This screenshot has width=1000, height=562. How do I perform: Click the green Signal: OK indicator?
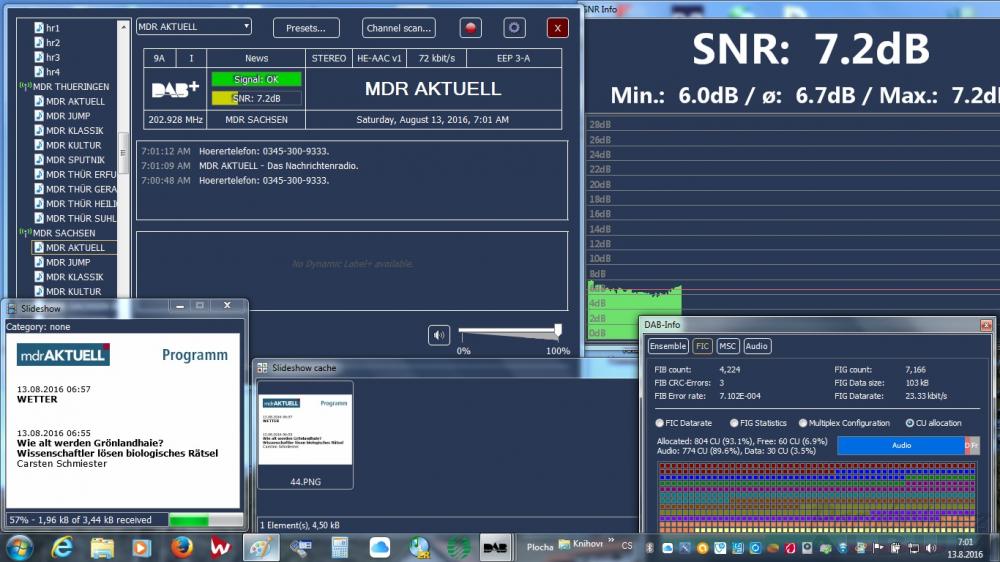[x=256, y=79]
